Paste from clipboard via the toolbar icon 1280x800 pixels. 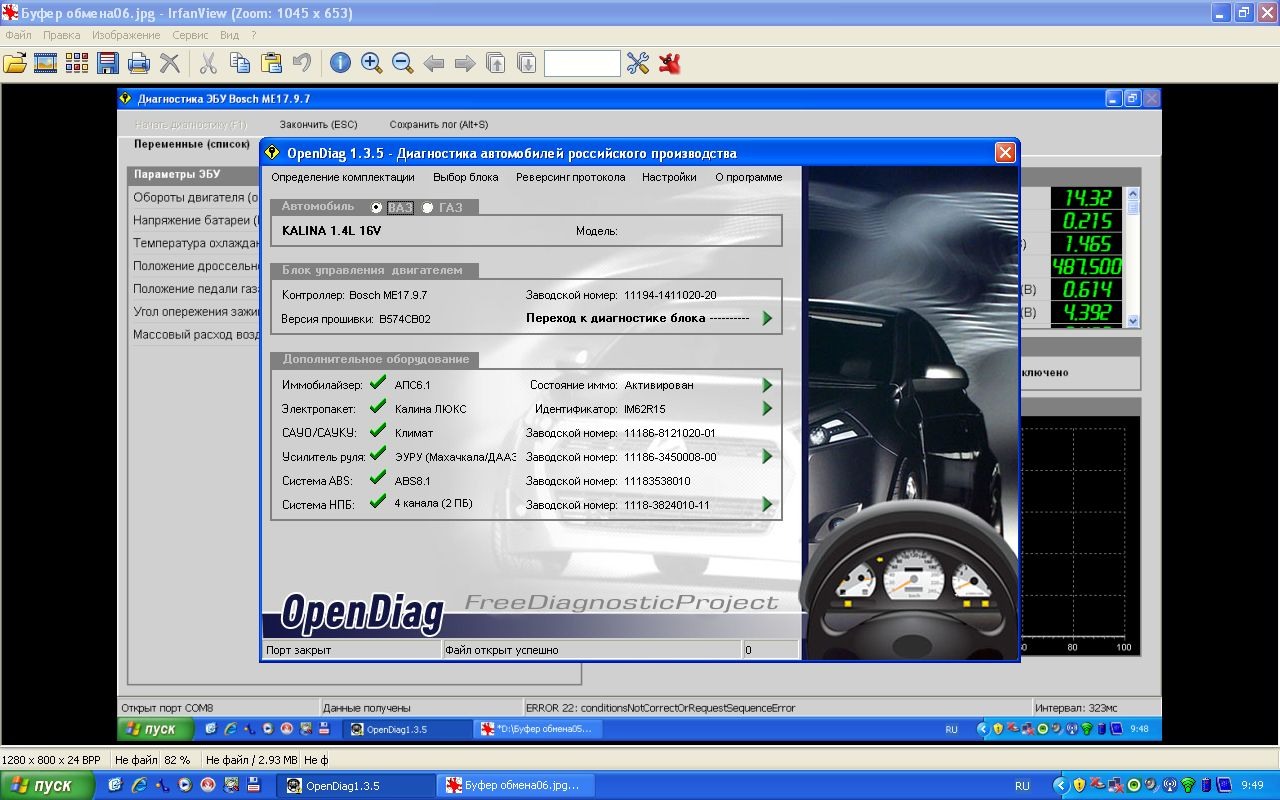(x=271, y=63)
